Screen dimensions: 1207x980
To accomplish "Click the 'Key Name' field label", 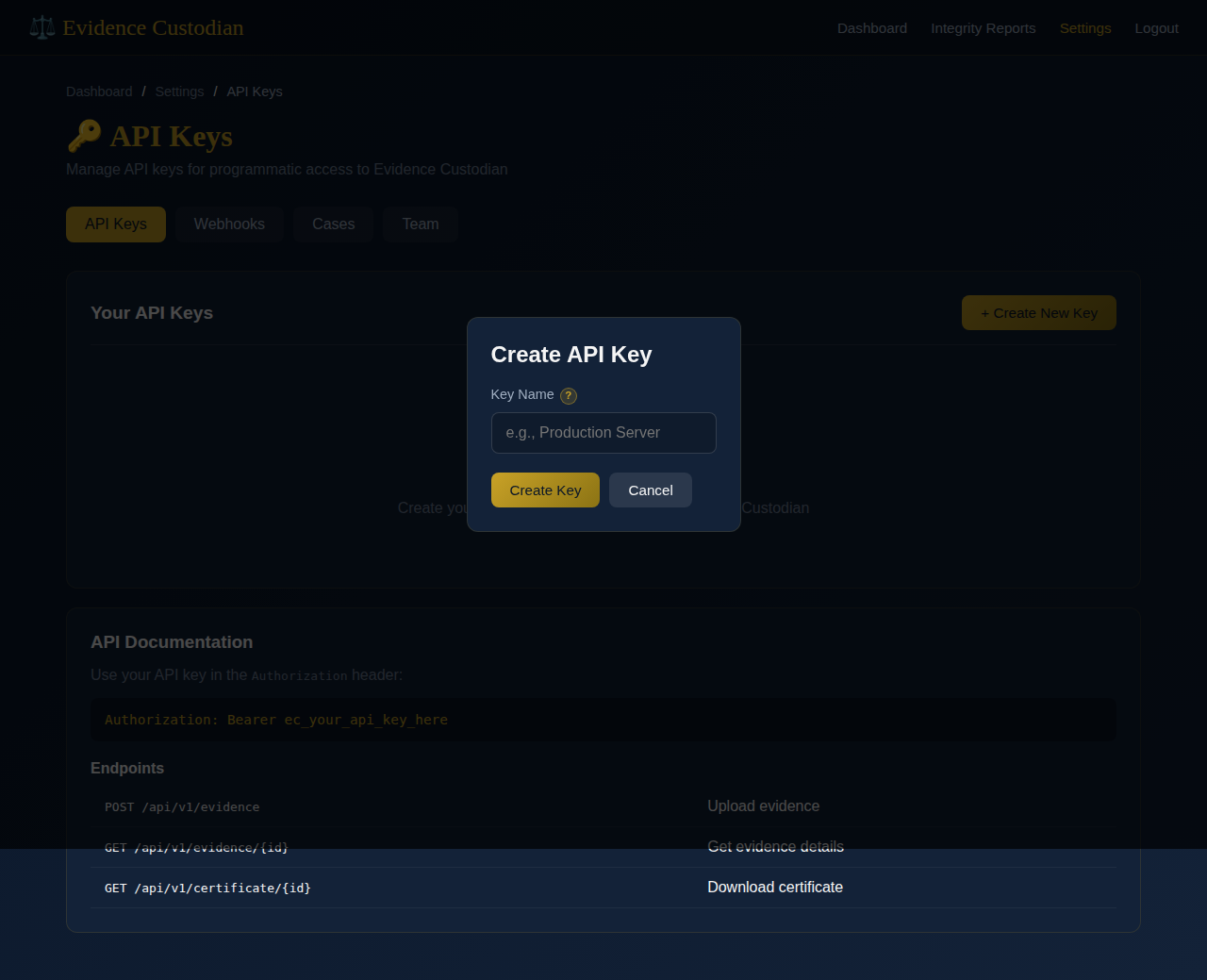I will pos(522,394).
